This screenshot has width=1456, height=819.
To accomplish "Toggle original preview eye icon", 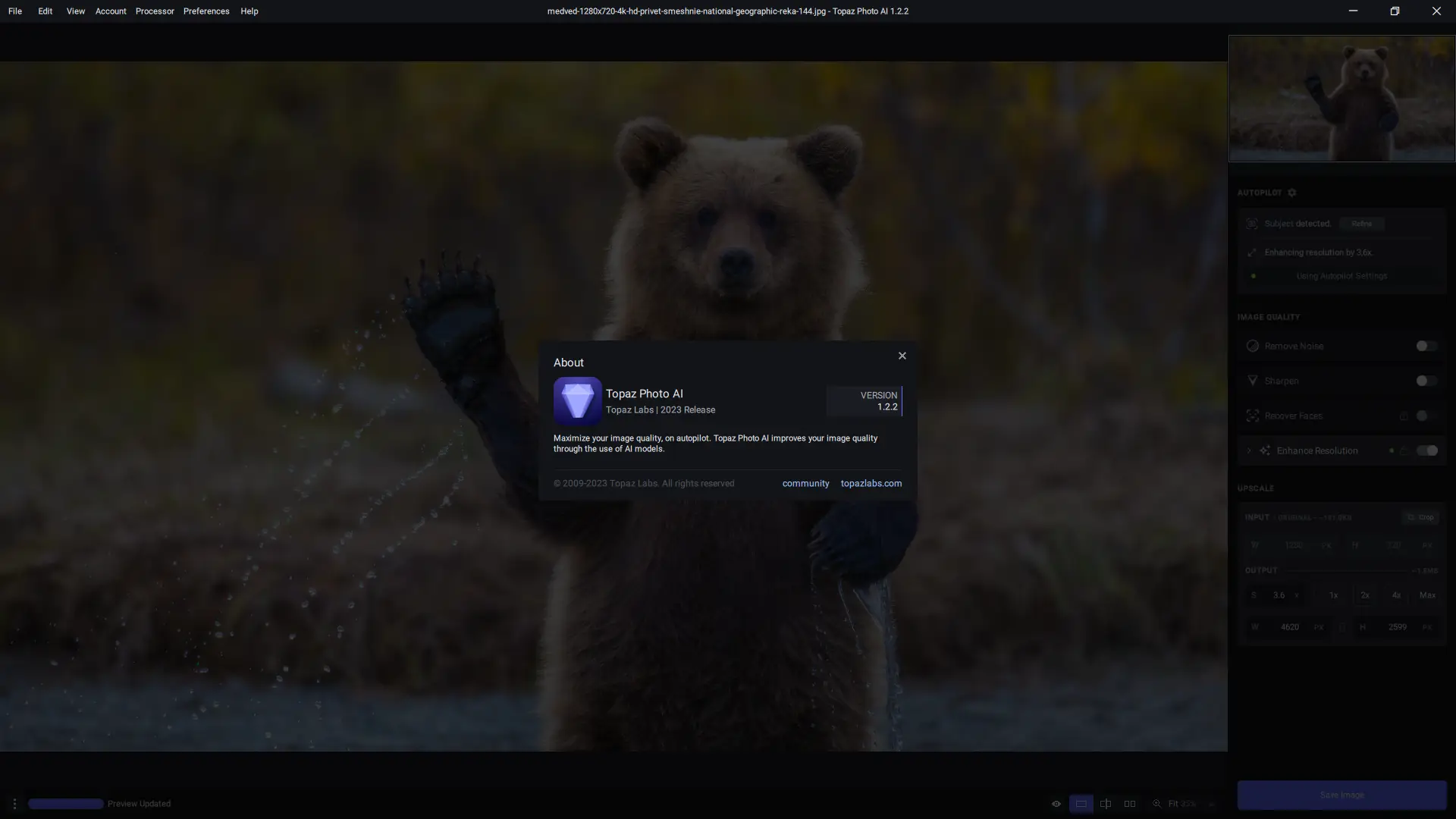I will pos(1056,804).
